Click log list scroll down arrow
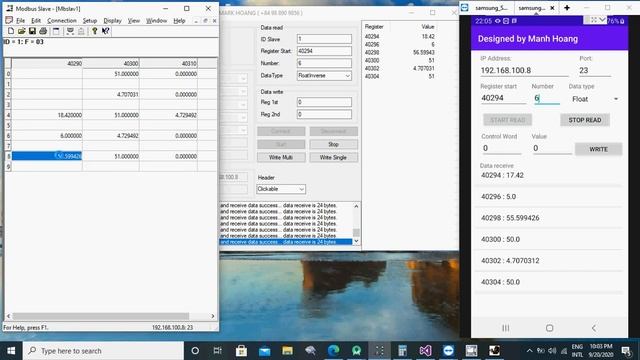640x360 pixels. [356, 241]
